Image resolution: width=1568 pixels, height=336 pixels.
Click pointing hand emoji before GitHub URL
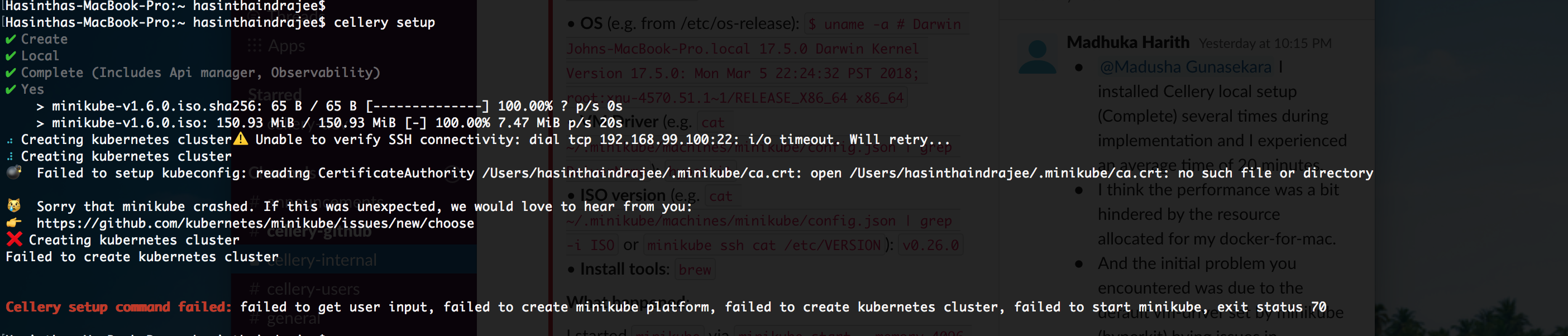click(x=14, y=223)
